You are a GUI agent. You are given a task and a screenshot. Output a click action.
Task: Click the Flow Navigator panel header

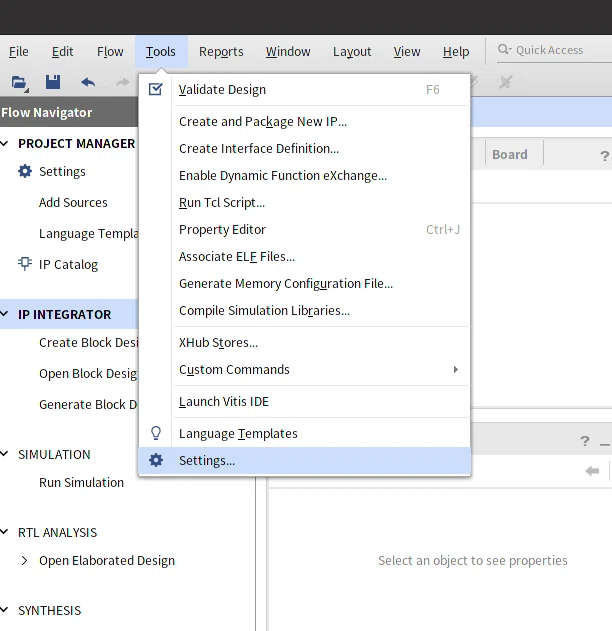(69, 112)
